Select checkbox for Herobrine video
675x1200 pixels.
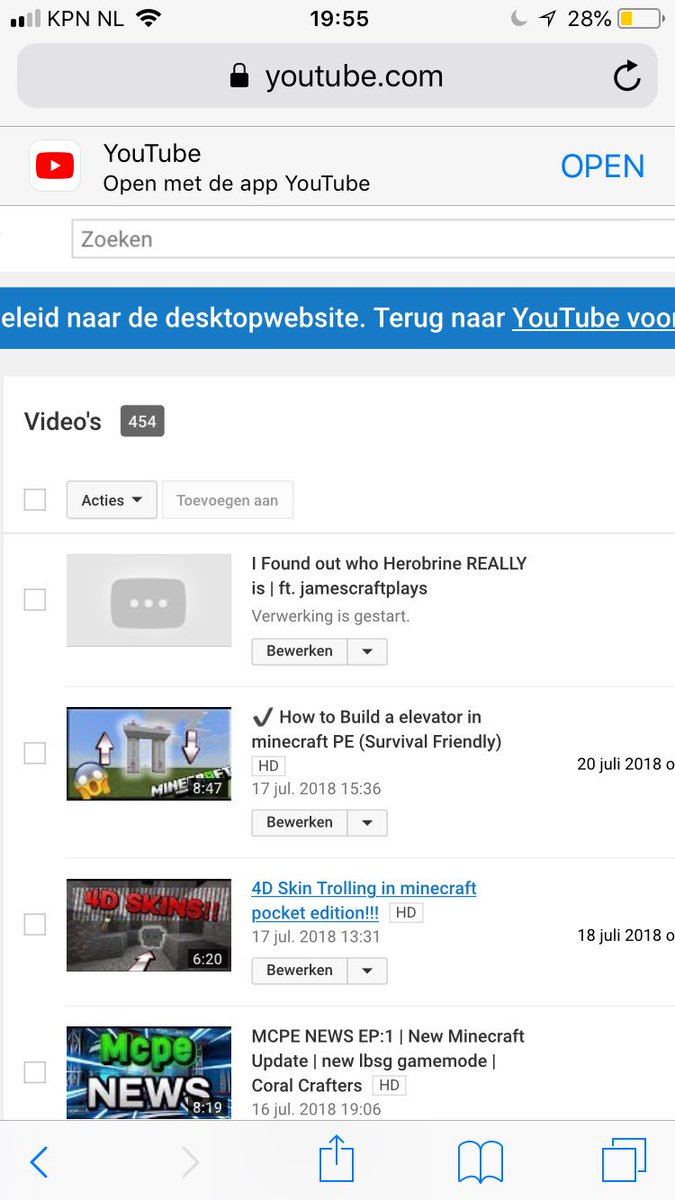click(x=35, y=599)
